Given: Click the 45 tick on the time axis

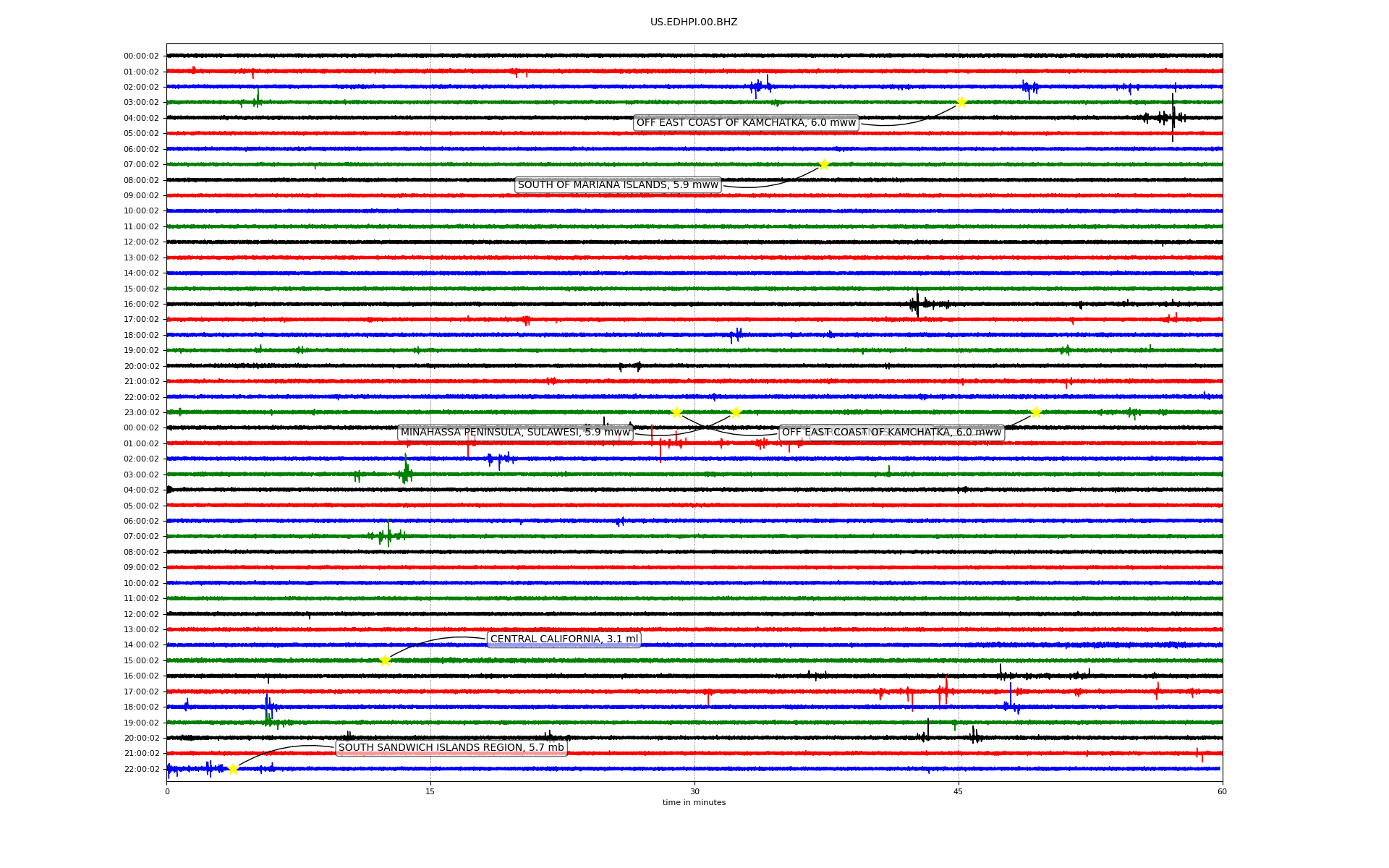Looking at the screenshot, I should (x=959, y=791).
